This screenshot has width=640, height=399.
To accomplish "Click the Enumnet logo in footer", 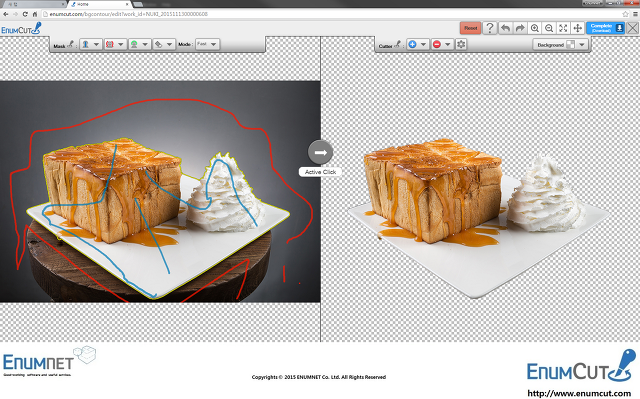I will point(49,361).
